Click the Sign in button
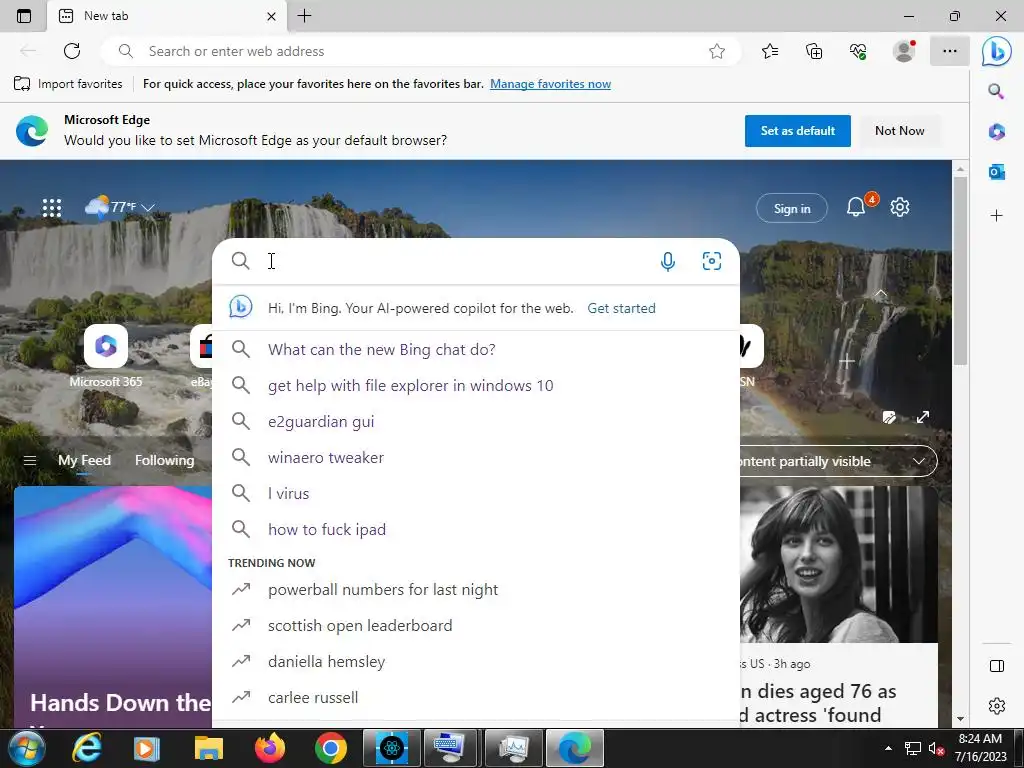1024x768 pixels. tap(792, 208)
